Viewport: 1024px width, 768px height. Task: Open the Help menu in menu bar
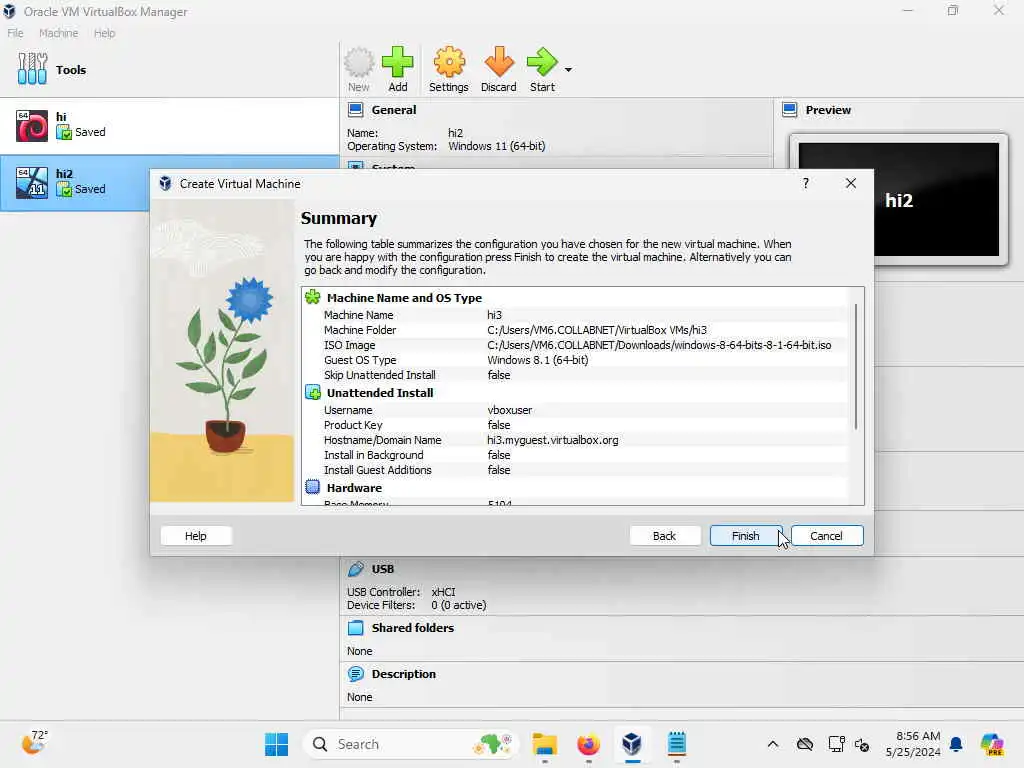click(104, 33)
